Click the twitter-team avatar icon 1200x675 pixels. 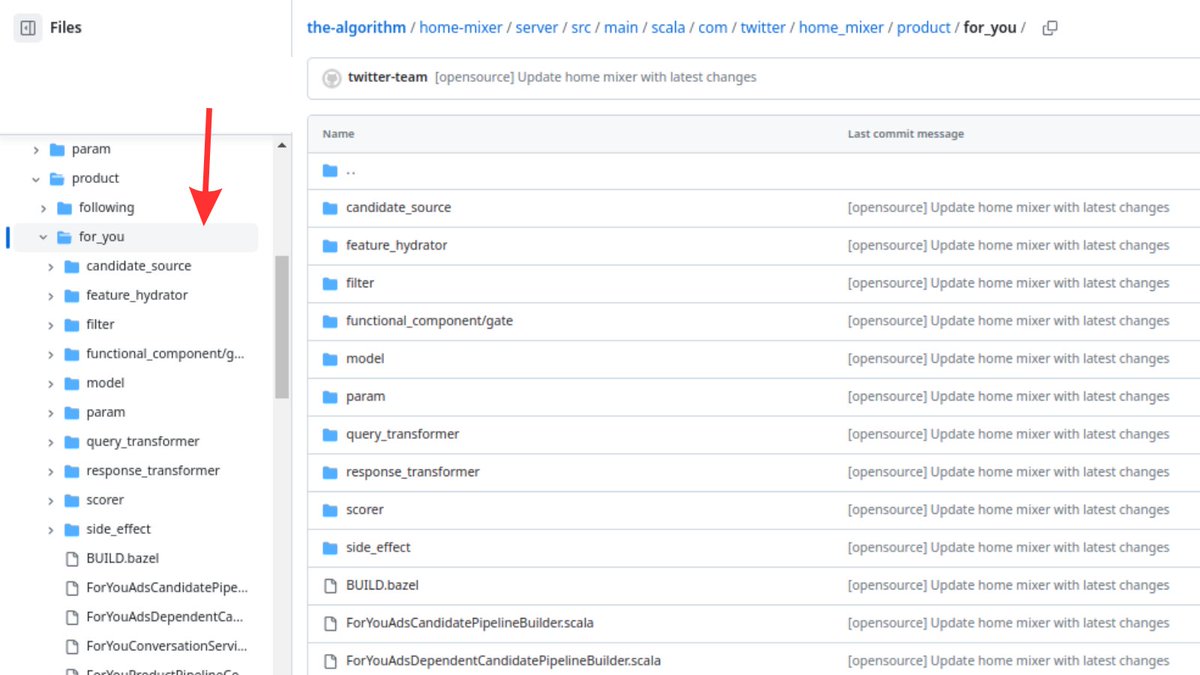point(331,77)
